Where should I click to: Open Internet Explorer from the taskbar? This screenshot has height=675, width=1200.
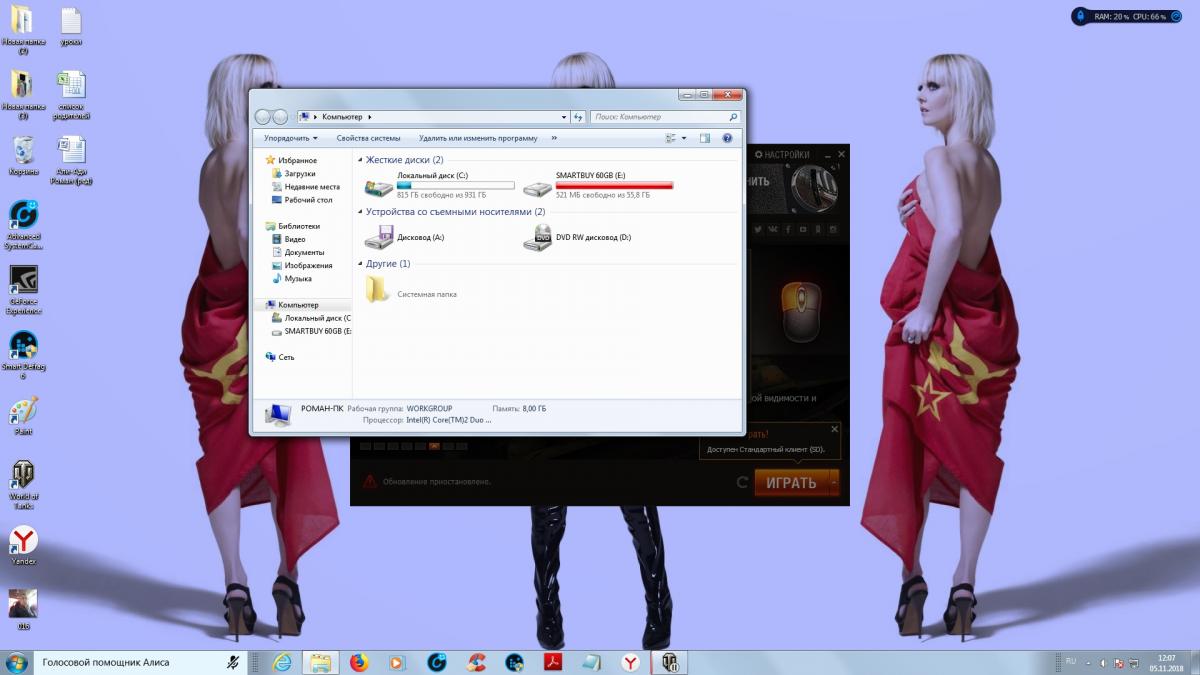coord(283,662)
